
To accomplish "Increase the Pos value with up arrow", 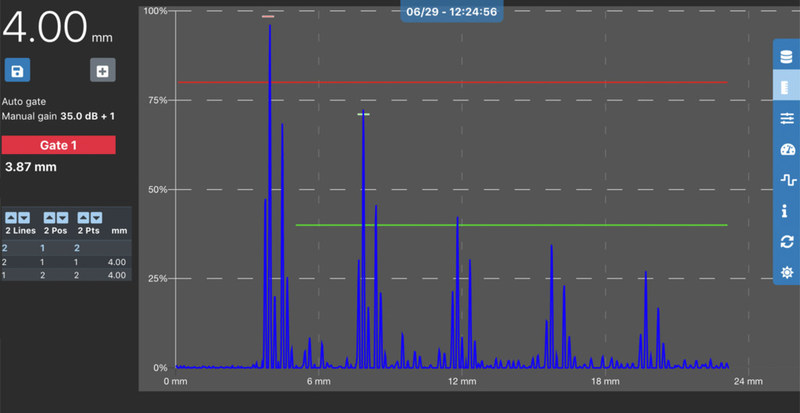I will tap(49, 218).
